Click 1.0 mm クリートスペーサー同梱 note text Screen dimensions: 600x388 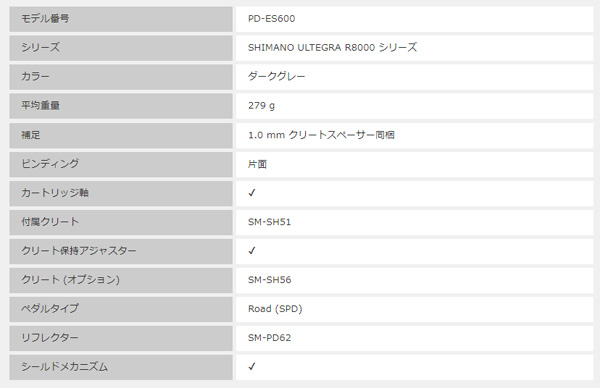321,135
